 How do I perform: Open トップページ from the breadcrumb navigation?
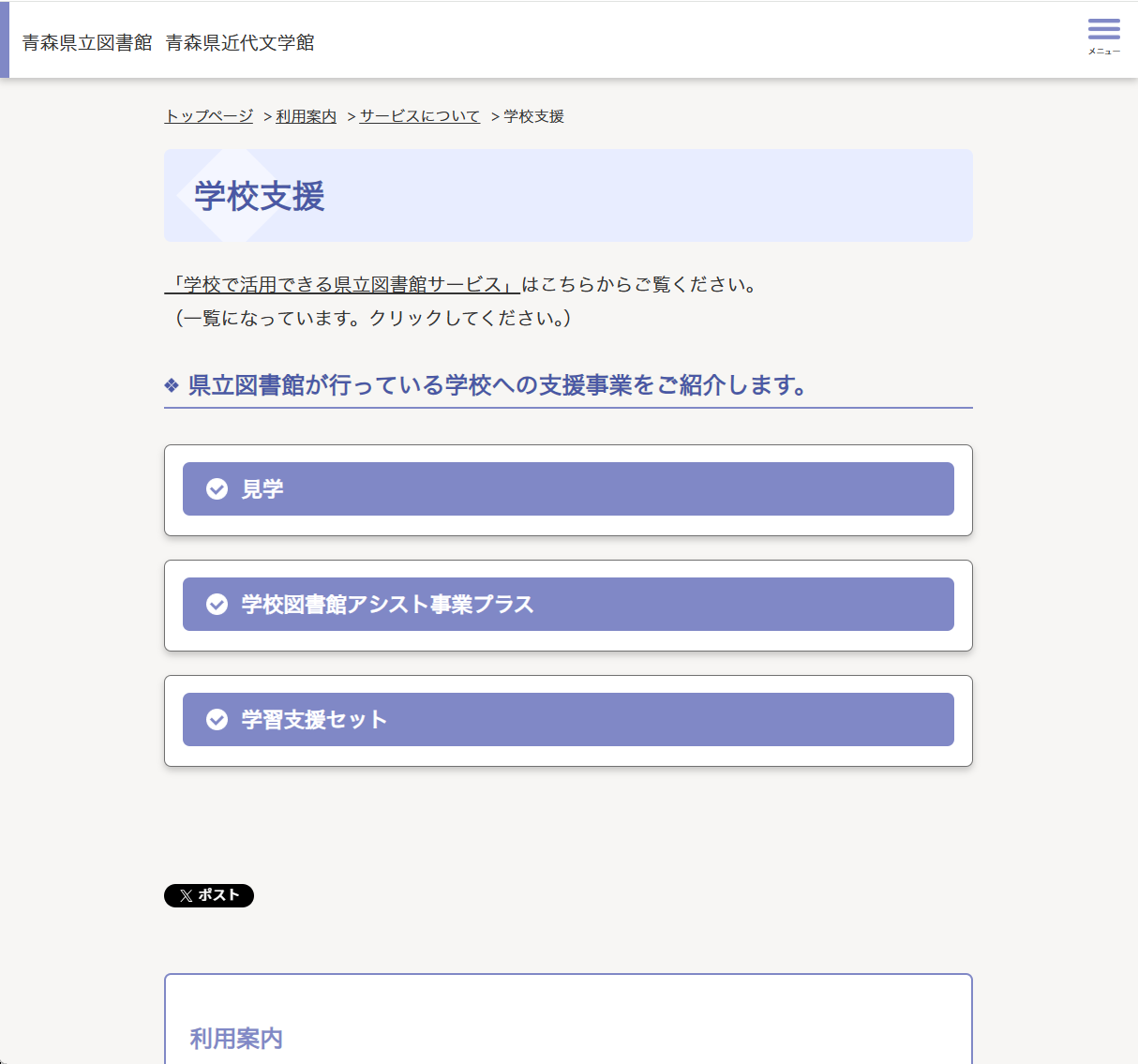tap(207, 116)
